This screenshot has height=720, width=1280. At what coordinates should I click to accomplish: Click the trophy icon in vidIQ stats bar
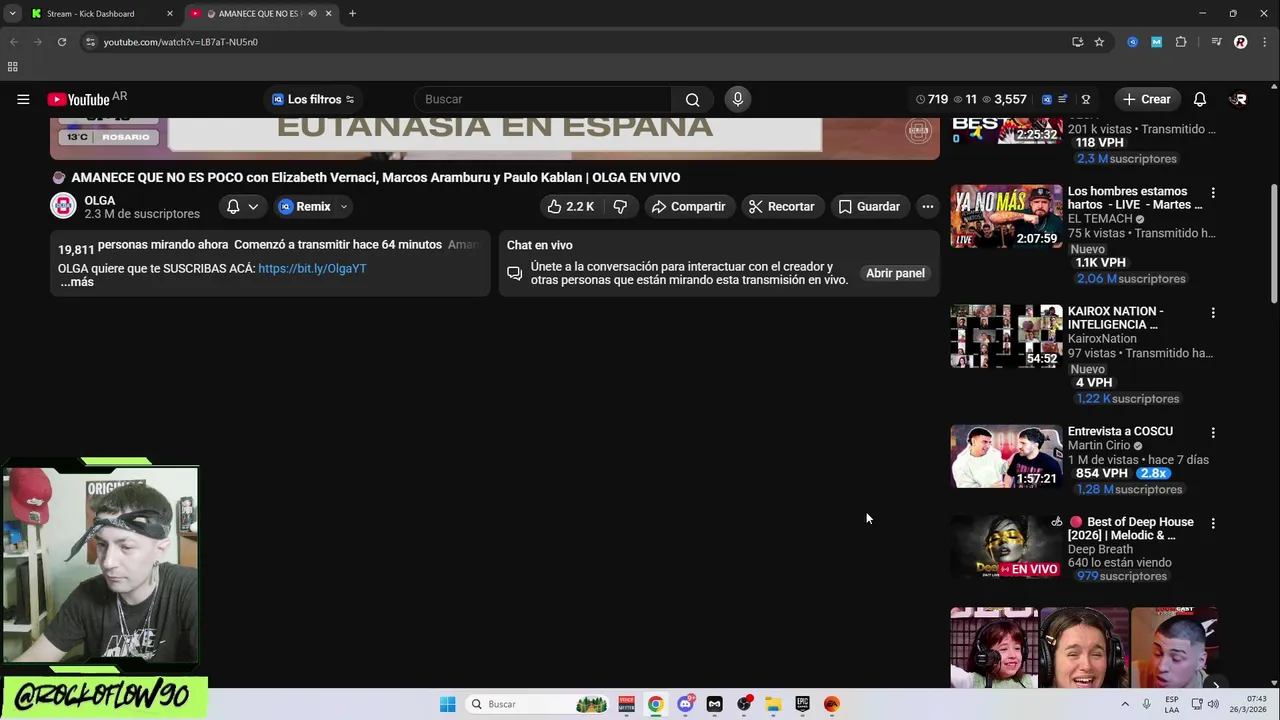(1086, 99)
